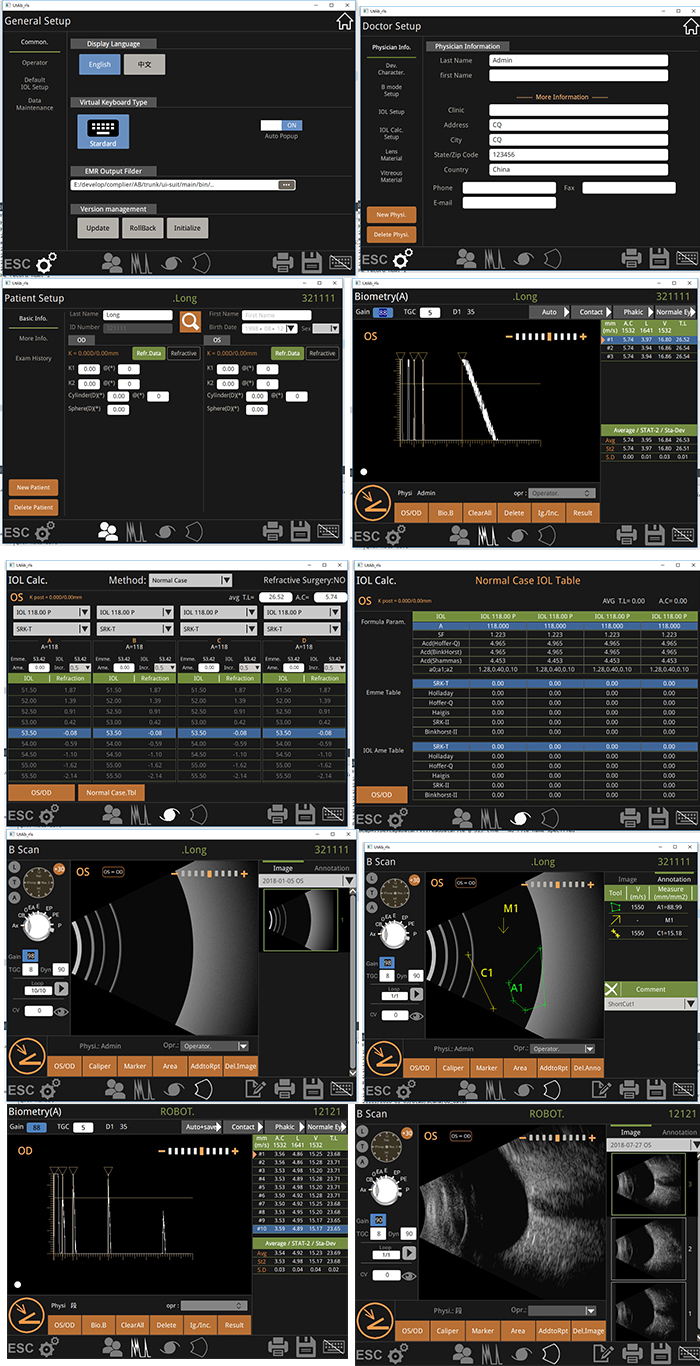Click IOL lens icon in Doctor Setup bottom bar
Viewport: 700px width, 1366px height.
(554, 260)
